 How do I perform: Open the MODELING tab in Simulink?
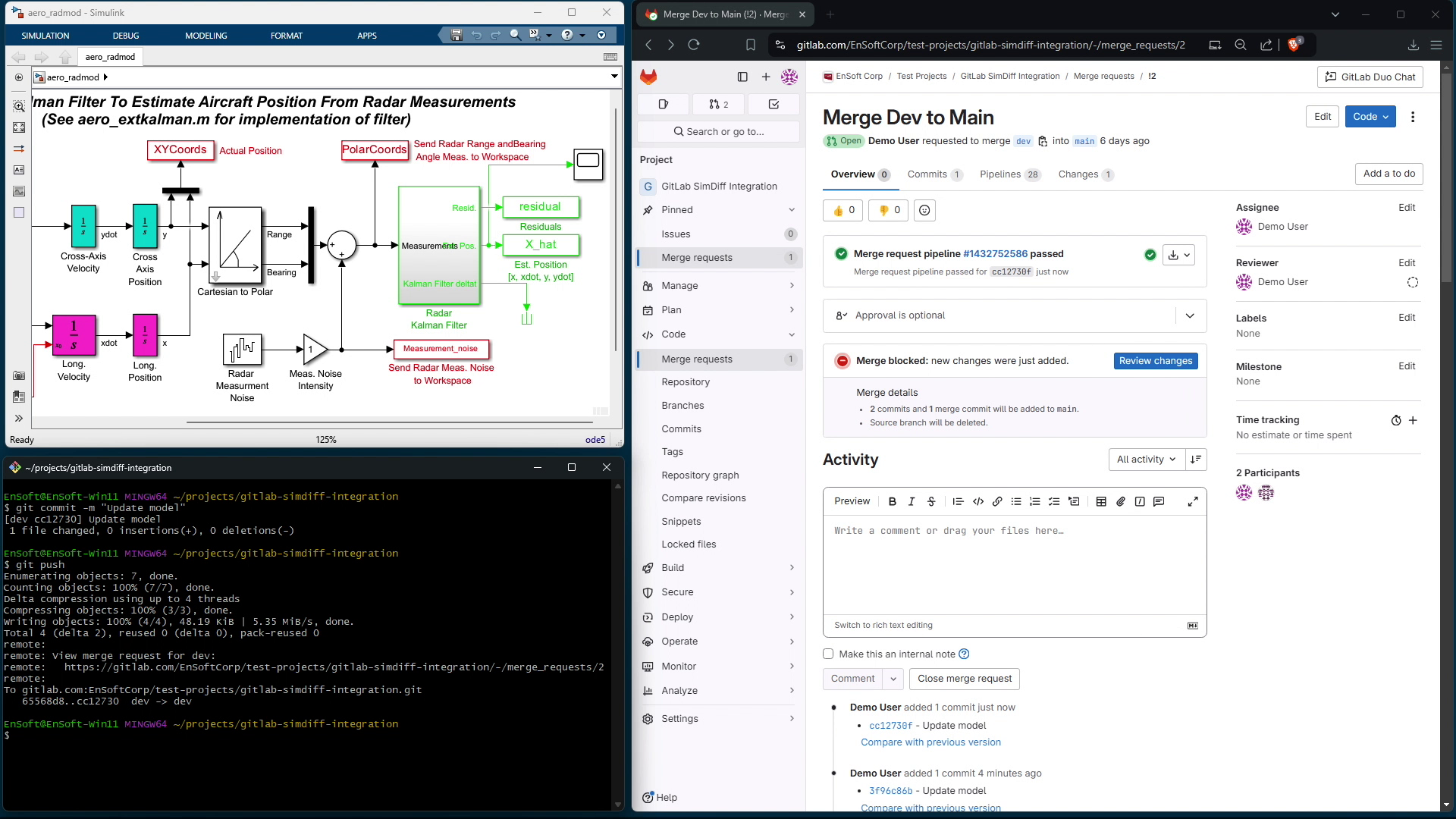tap(206, 36)
